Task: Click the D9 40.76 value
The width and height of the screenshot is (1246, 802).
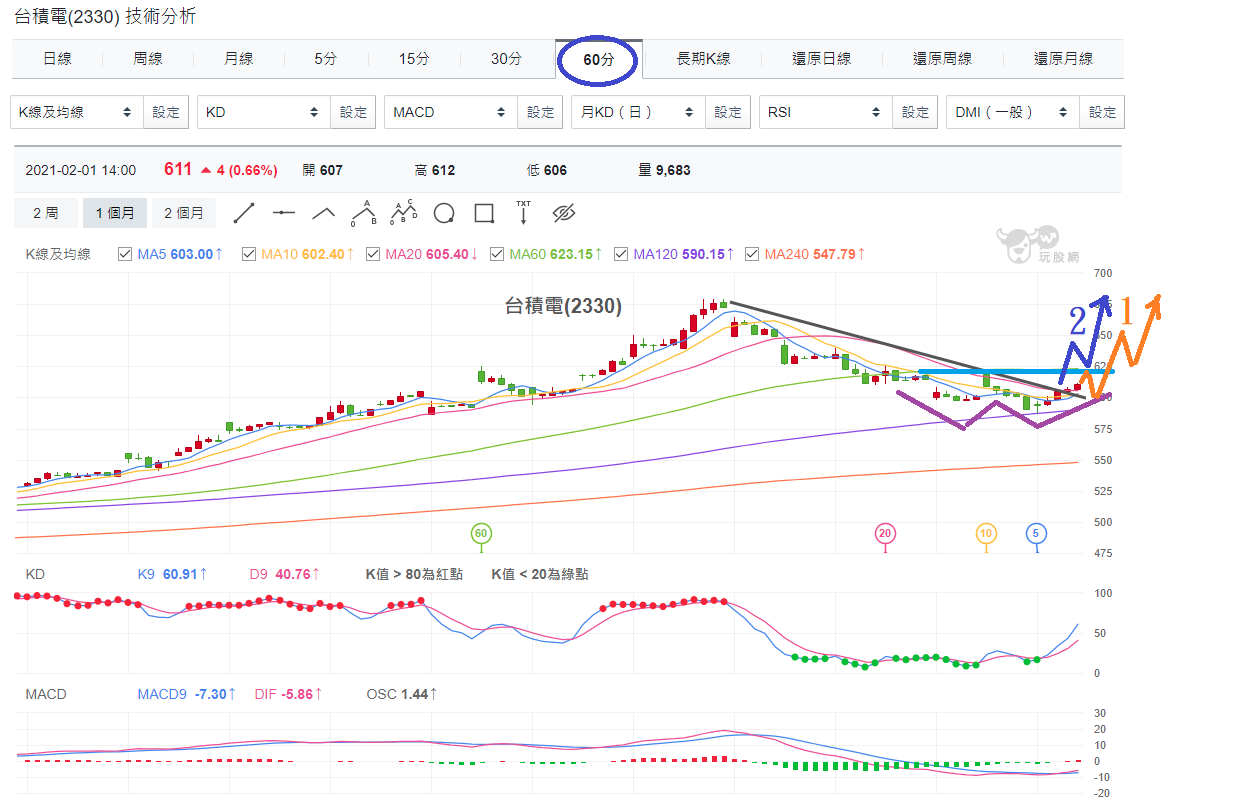Action: coord(284,574)
